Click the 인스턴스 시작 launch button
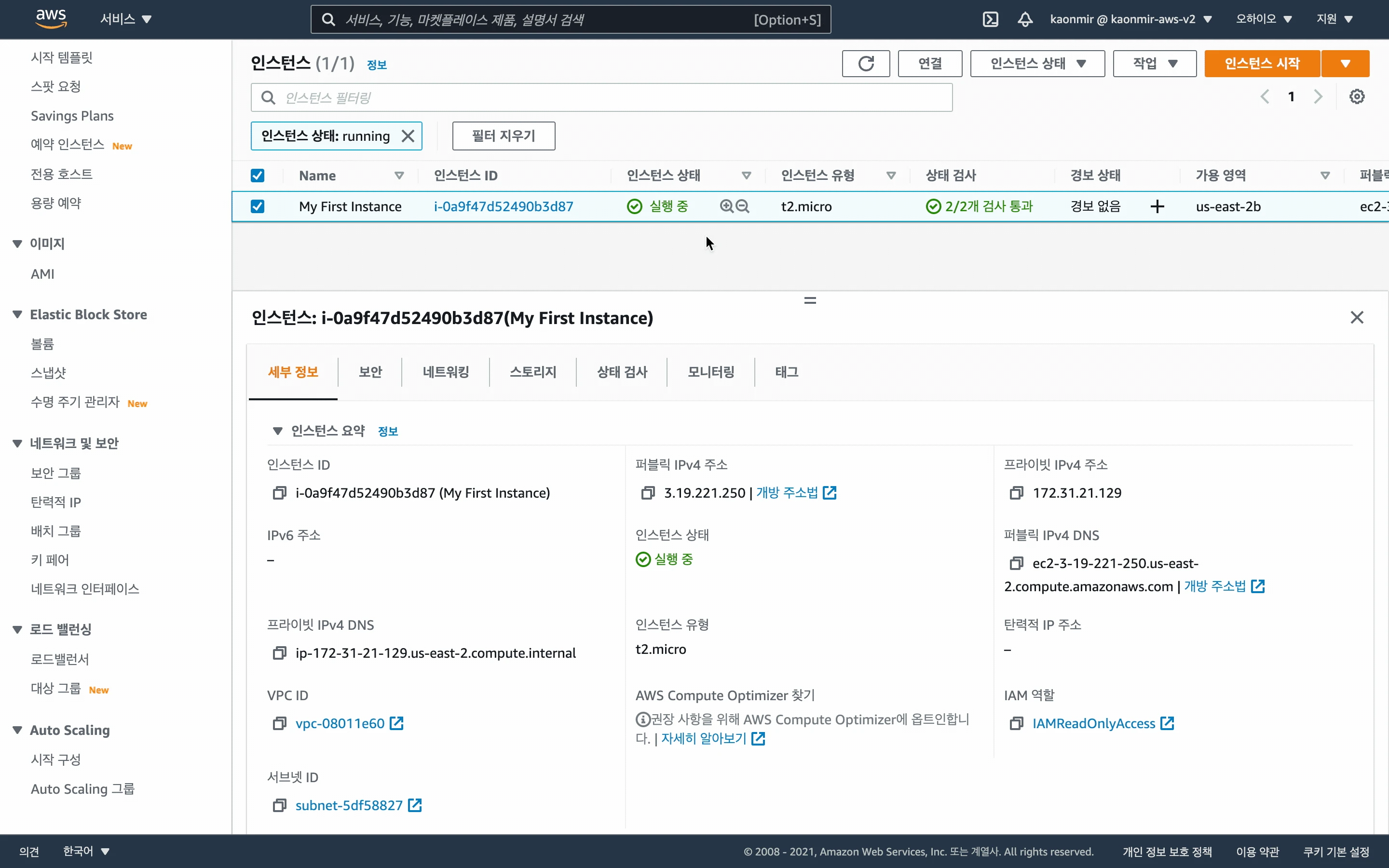 pos(1262,63)
